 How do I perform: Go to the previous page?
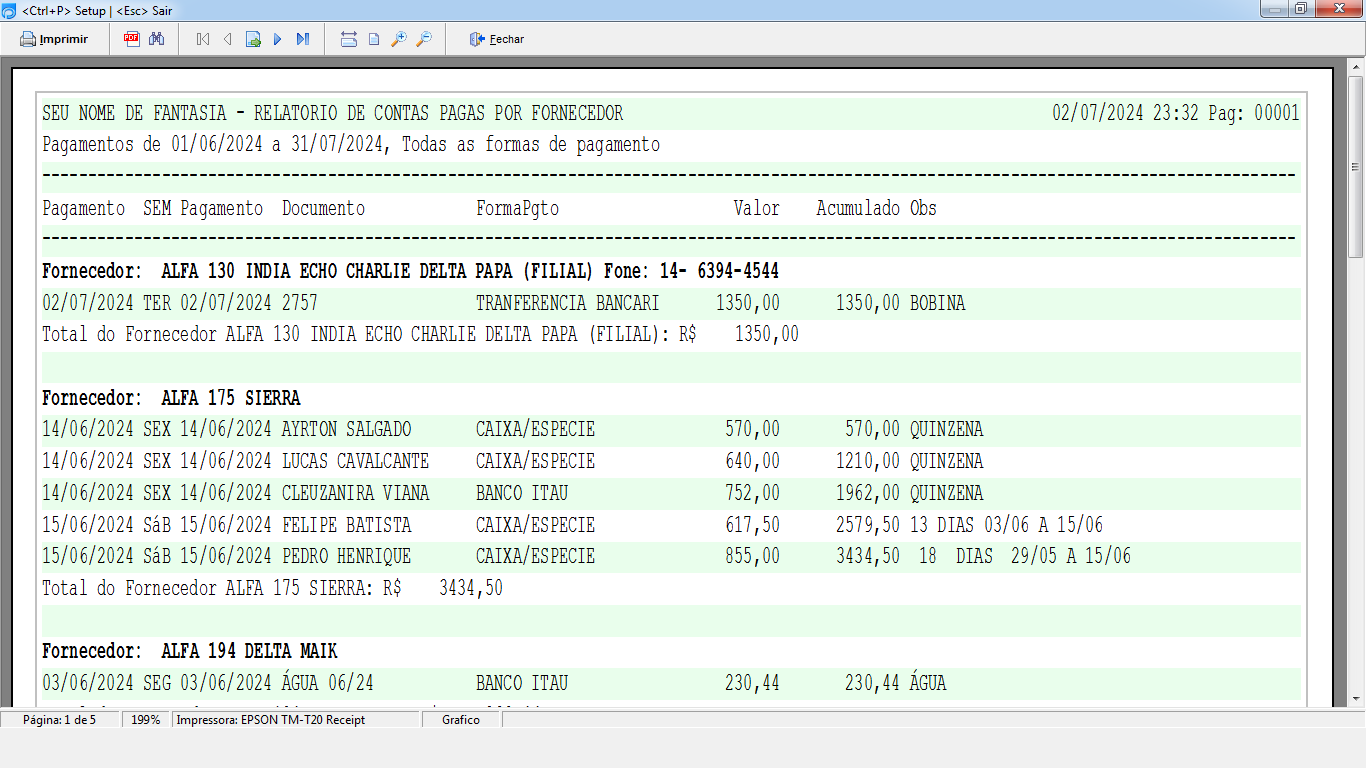228,39
